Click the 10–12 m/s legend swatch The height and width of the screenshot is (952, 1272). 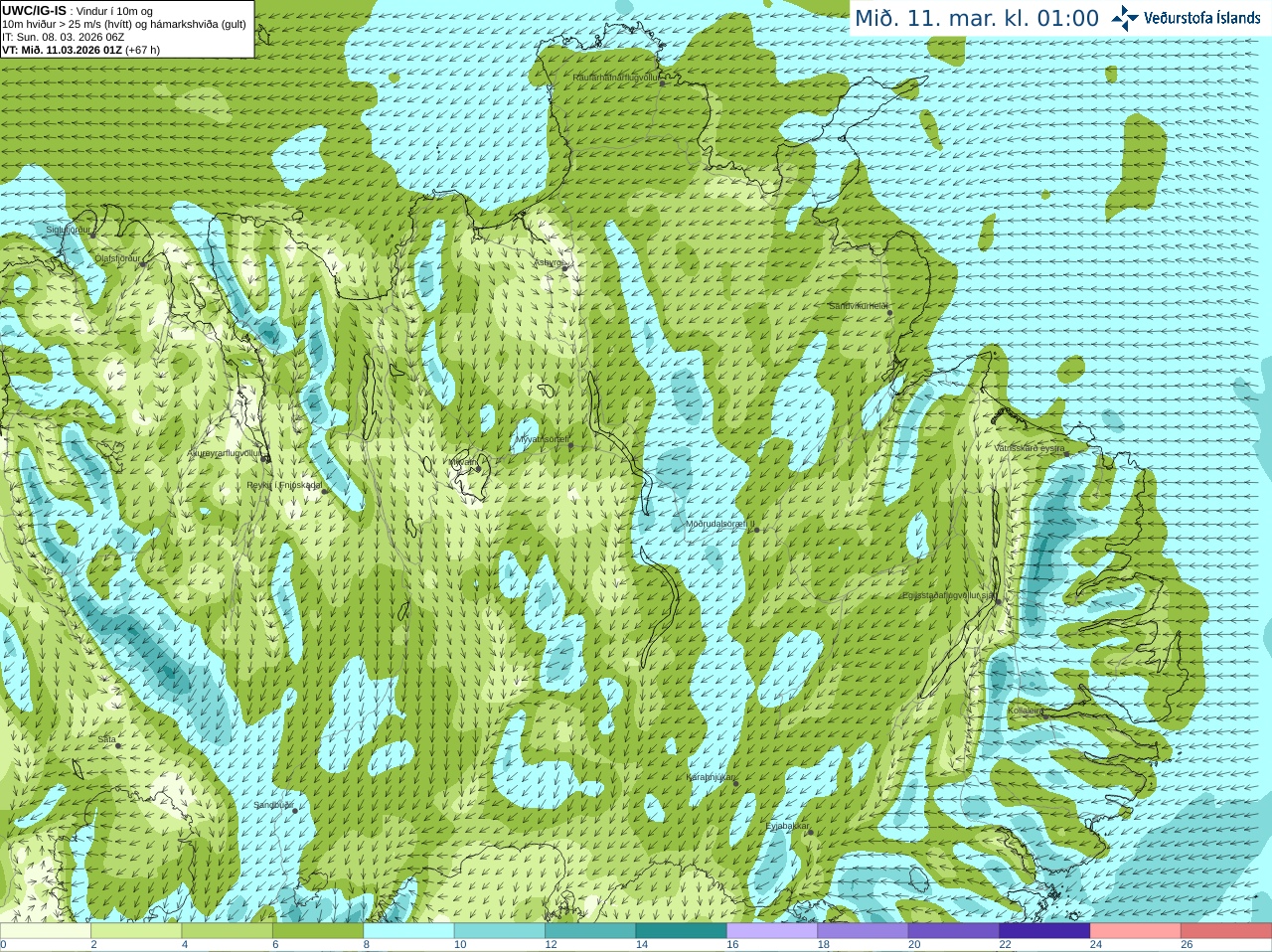500,931
